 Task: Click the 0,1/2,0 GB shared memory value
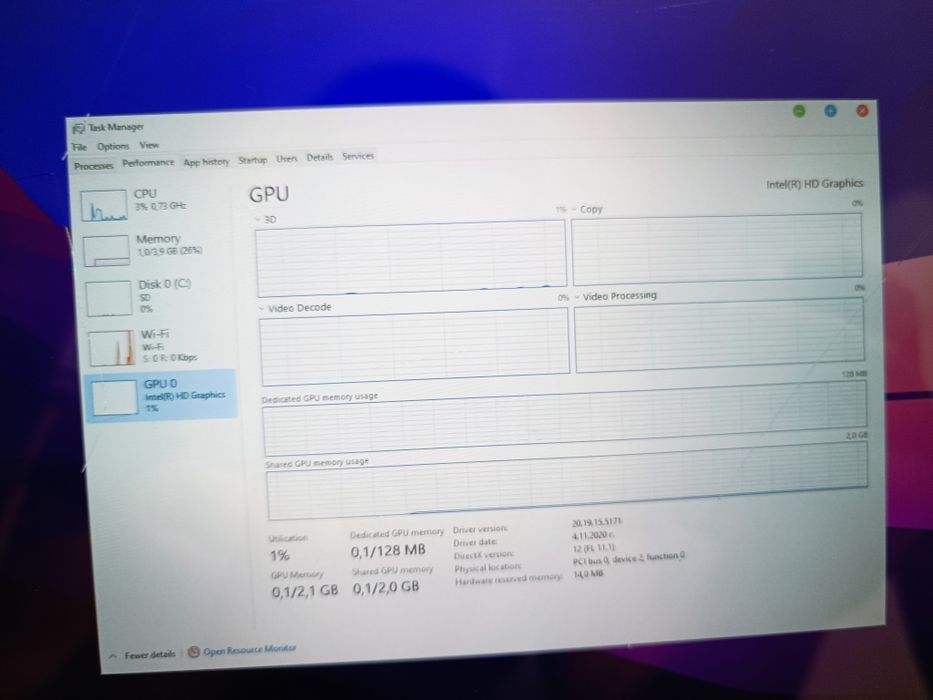(386, 588)
